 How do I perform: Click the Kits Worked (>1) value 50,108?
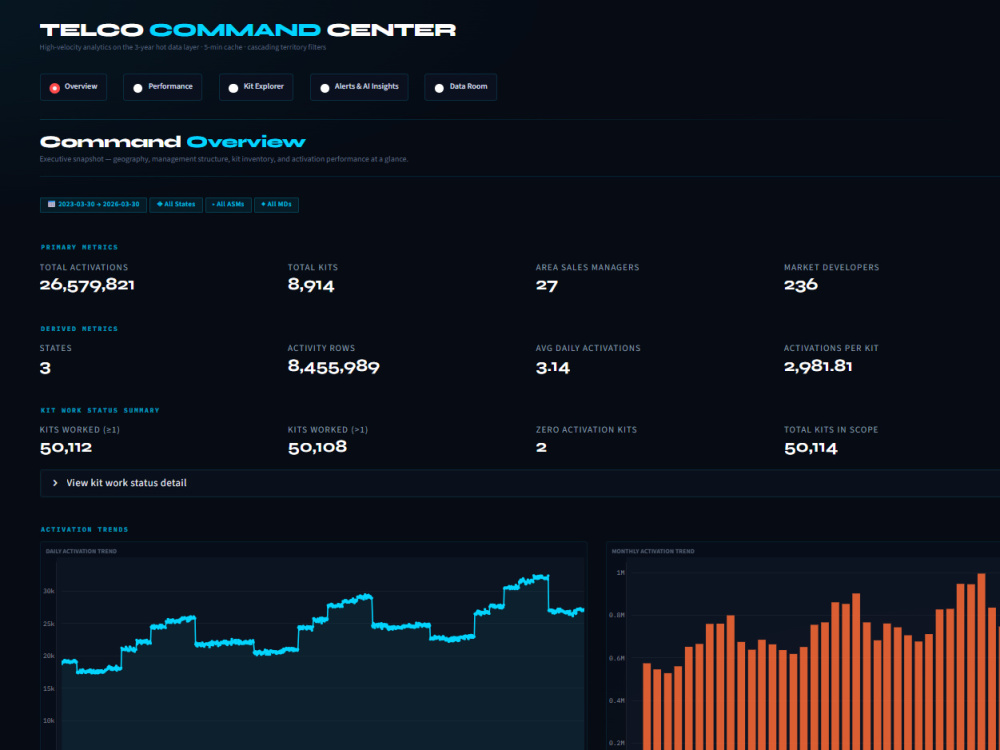(318, 447)
